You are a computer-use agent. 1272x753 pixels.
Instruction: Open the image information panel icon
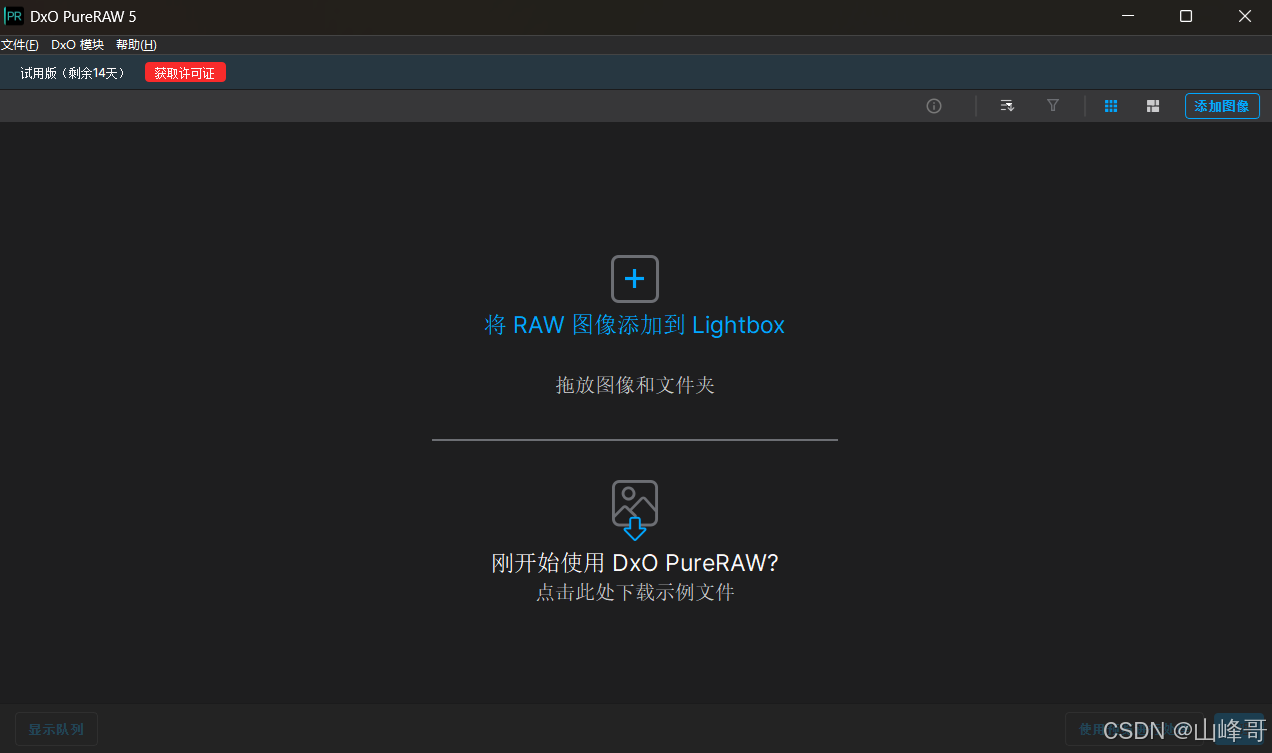934,106
